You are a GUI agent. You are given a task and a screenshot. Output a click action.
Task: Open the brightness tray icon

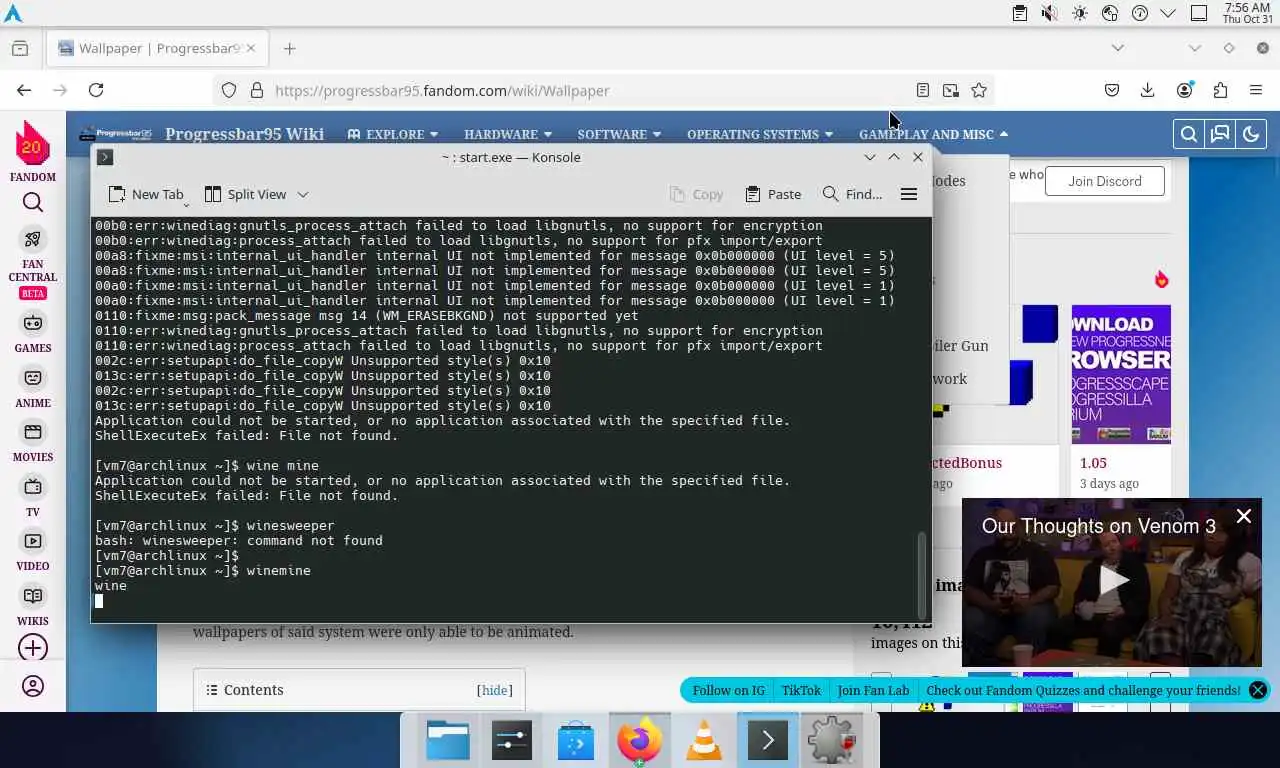click(1079, 13)
